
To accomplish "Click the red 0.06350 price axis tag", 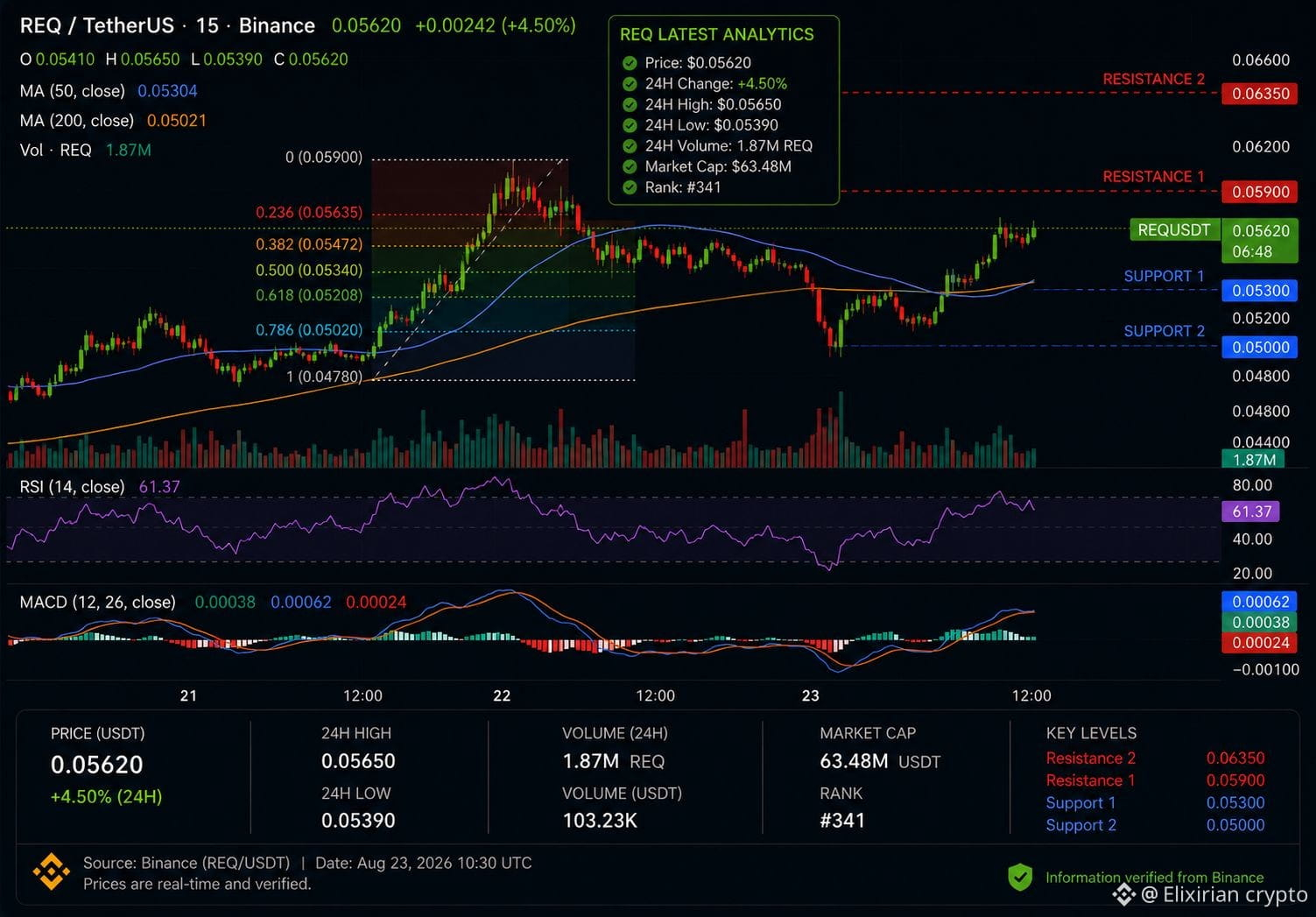I will [x=1260, y=94].
